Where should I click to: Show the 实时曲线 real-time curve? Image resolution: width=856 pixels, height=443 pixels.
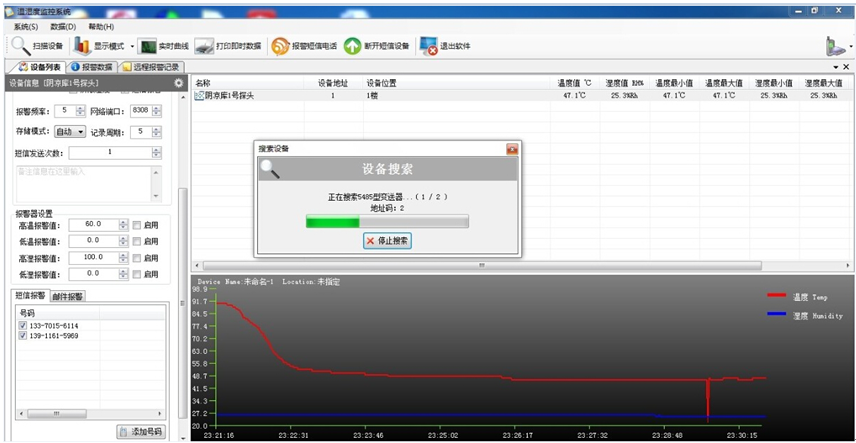click(x=148, y=46)
